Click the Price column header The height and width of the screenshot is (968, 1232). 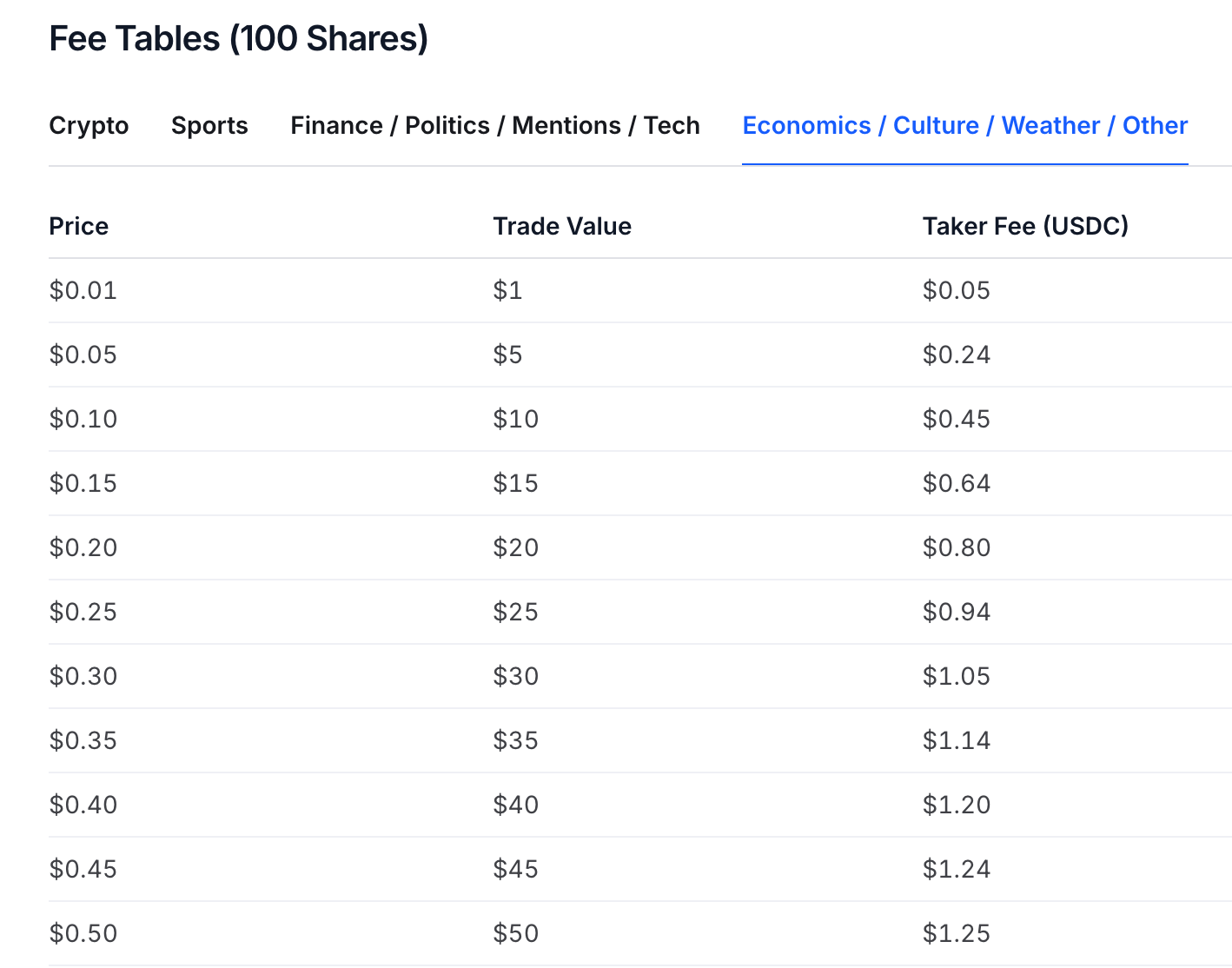[x=78, y=226]
